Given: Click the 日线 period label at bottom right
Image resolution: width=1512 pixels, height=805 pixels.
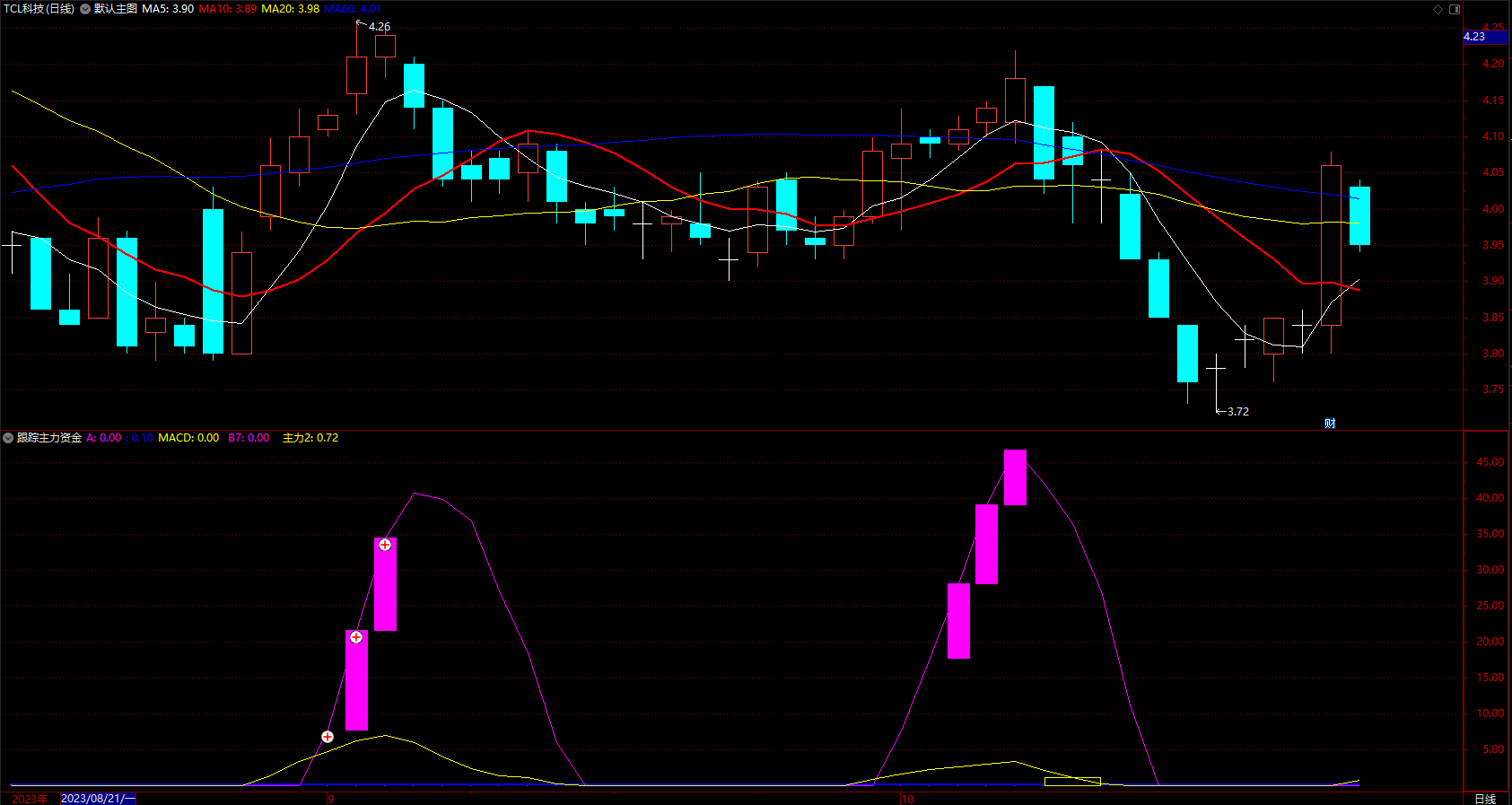Looking at the screenshot, I should coord(1485,799).
